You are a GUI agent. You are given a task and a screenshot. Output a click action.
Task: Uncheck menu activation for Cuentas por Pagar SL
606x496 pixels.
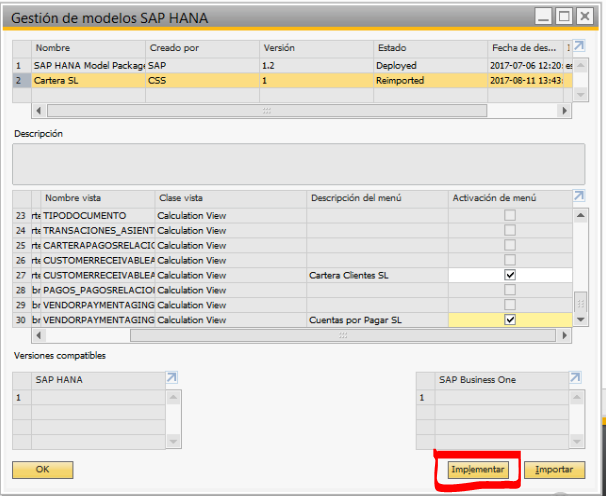510,320
